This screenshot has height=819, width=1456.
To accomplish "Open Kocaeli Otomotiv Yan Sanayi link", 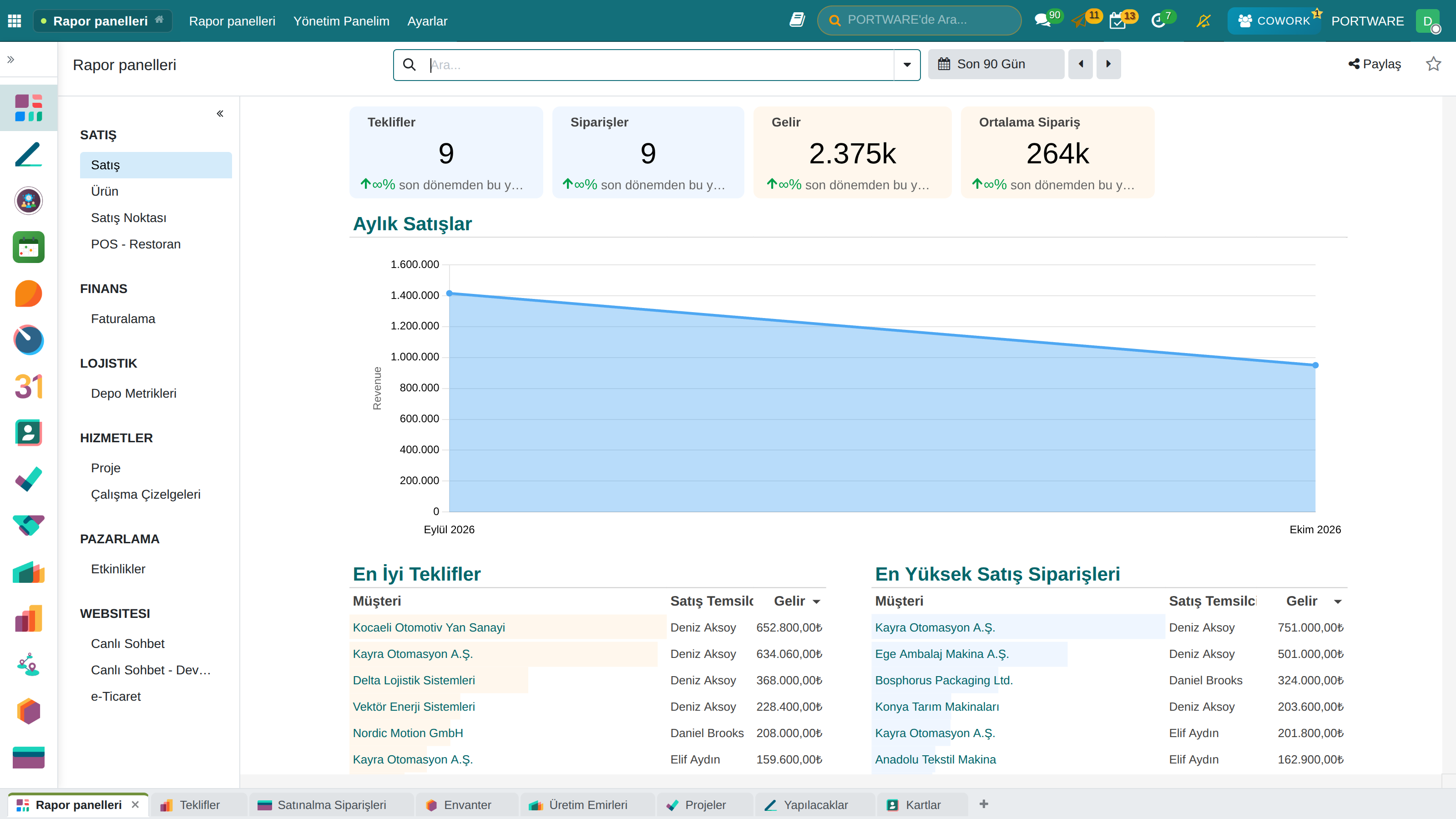I will (429, 627).
